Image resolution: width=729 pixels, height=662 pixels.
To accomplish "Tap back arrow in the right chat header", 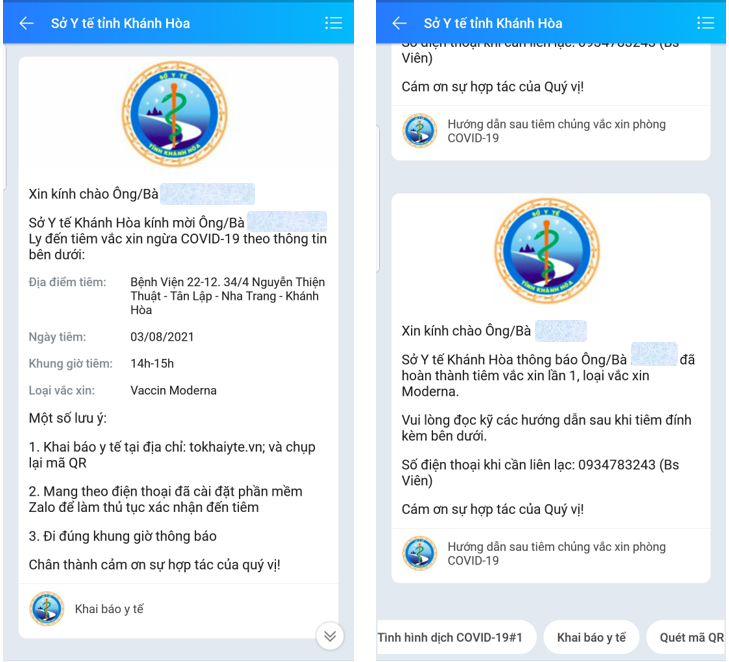I will pos(399,23).
